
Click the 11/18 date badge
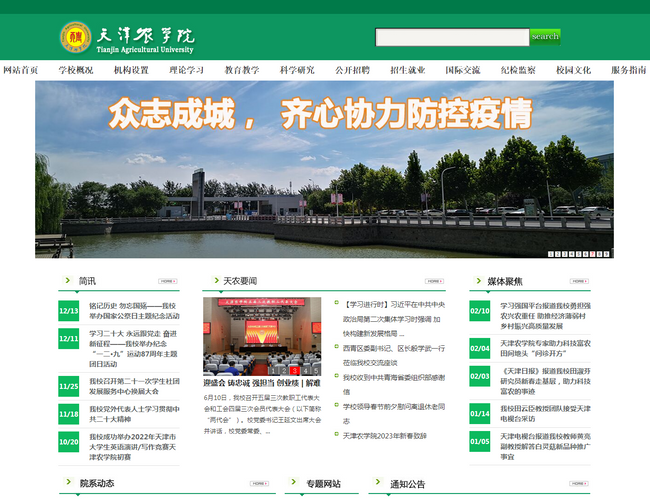tap(68, 414)
